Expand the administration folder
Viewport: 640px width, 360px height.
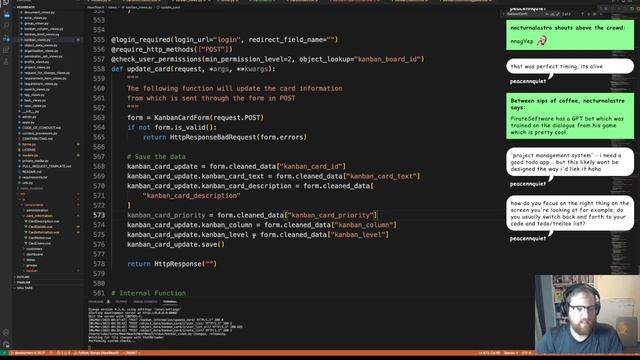tap(37, 210)
